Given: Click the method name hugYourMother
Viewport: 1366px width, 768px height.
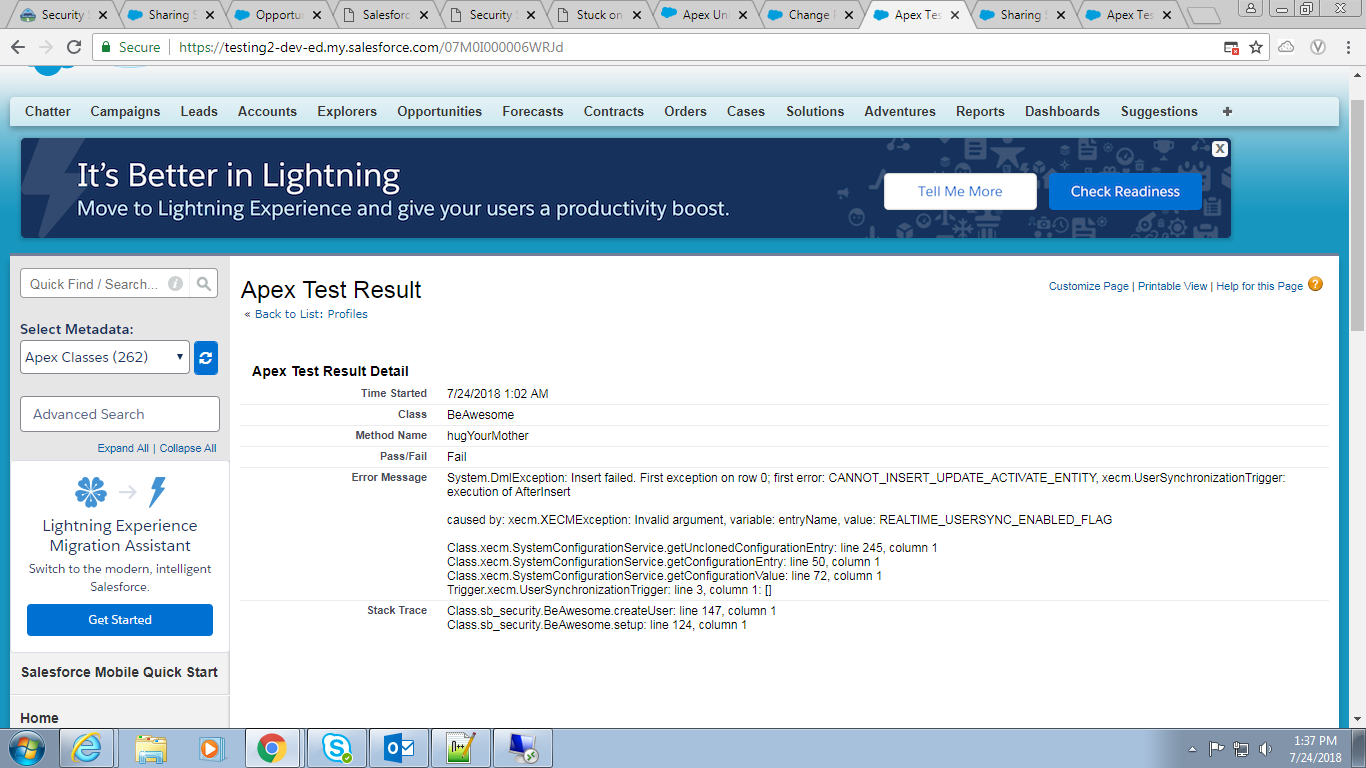Looking at the screenshot, I should (x=488, y=436).
